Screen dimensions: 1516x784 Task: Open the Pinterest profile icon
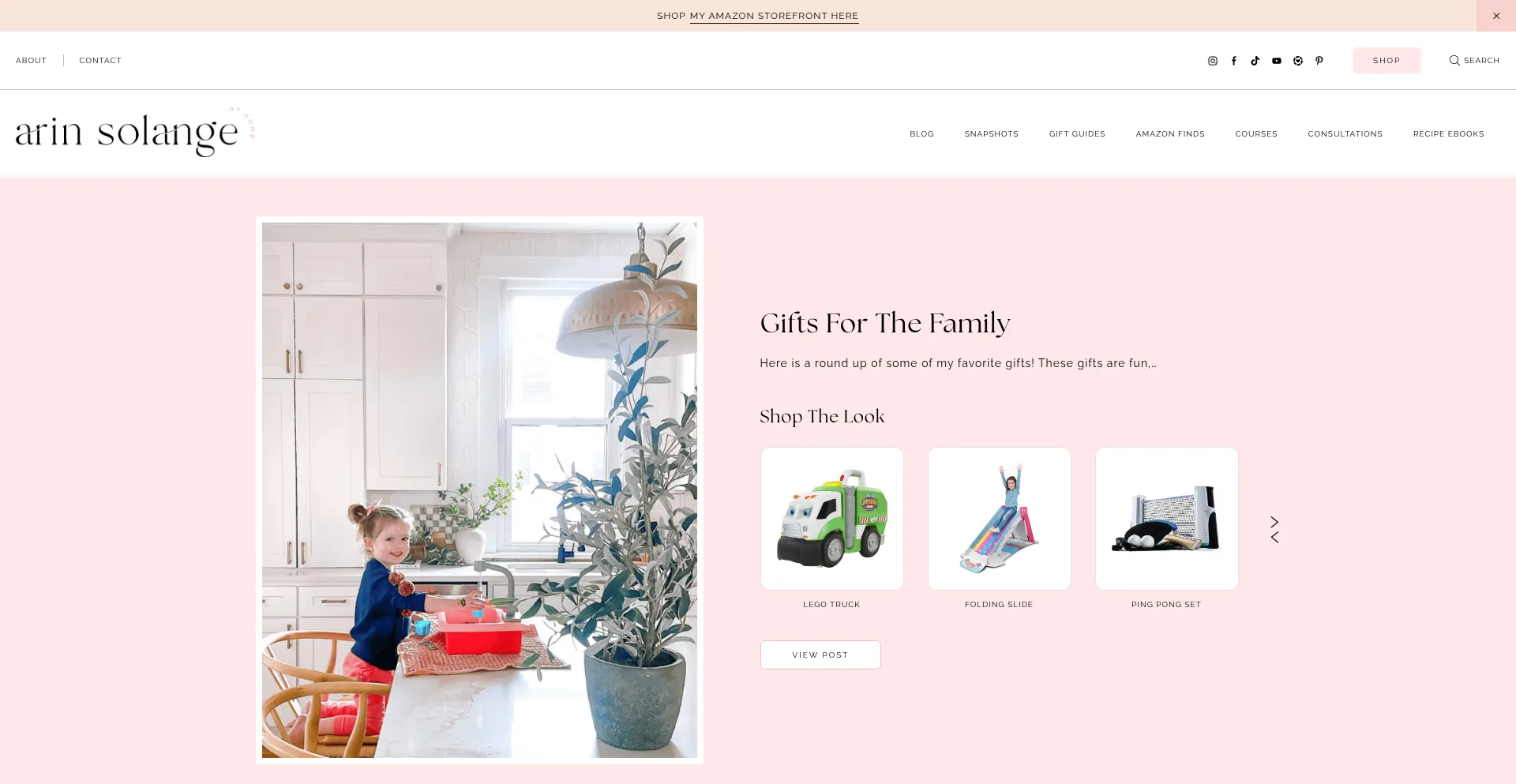click(1319, 61)
